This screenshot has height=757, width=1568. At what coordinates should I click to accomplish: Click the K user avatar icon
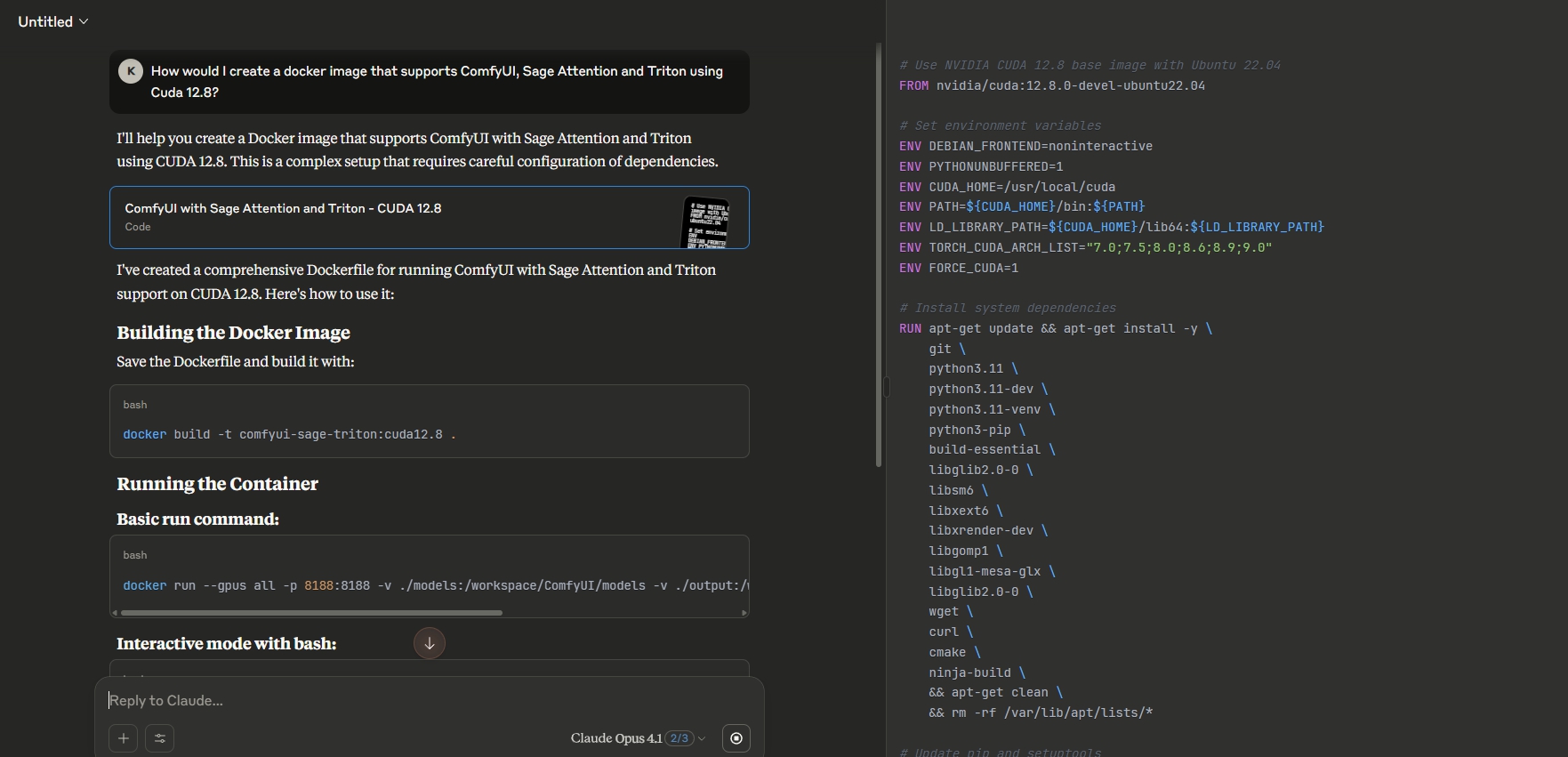(x=131, y=71)
